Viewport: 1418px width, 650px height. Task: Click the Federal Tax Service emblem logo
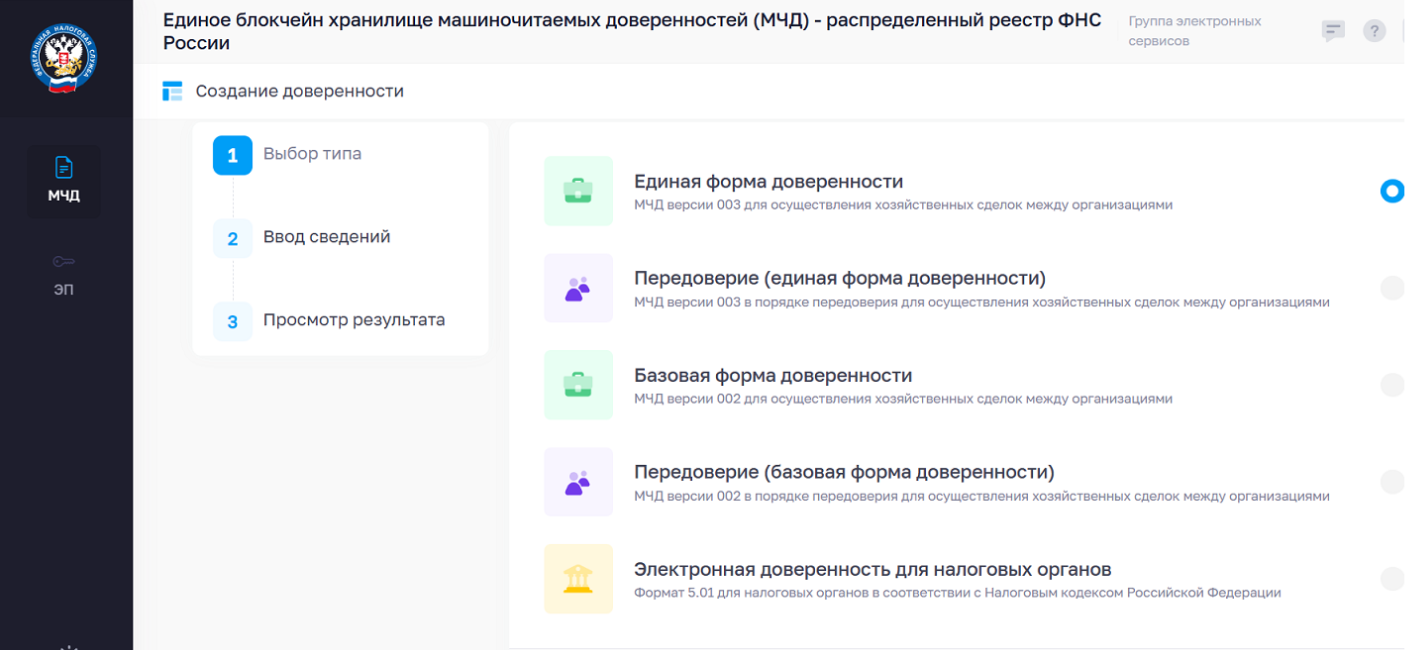pyautogui.click(x=64, y=59)
